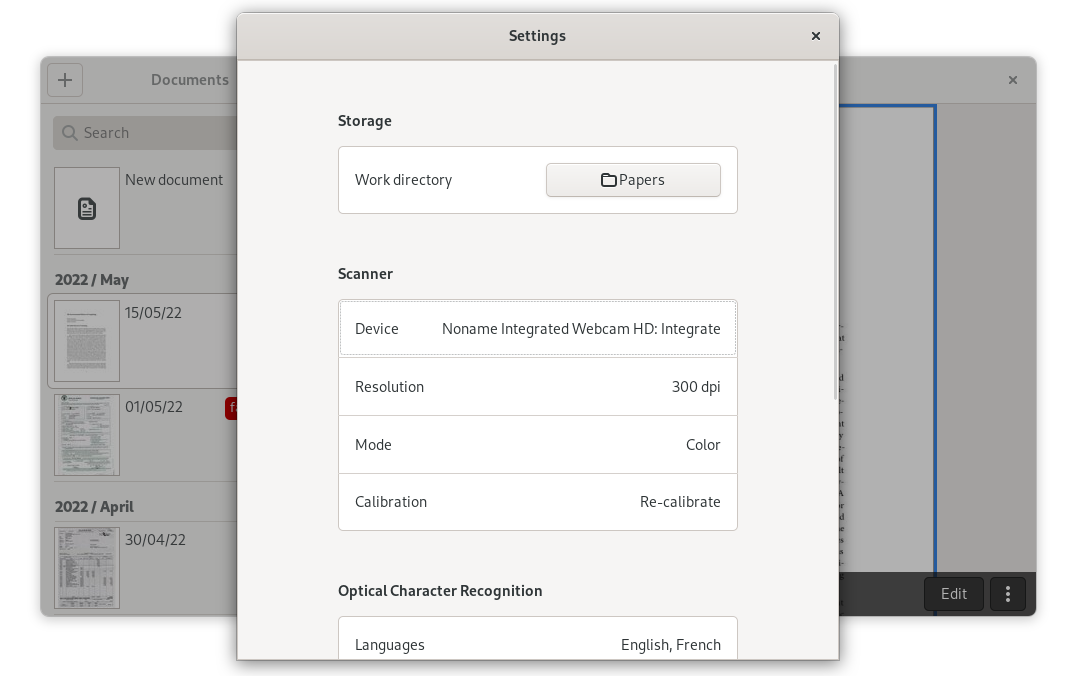Click the Settings dialog scrollbar
This screenshot has height=676, width=1079.
835,232
